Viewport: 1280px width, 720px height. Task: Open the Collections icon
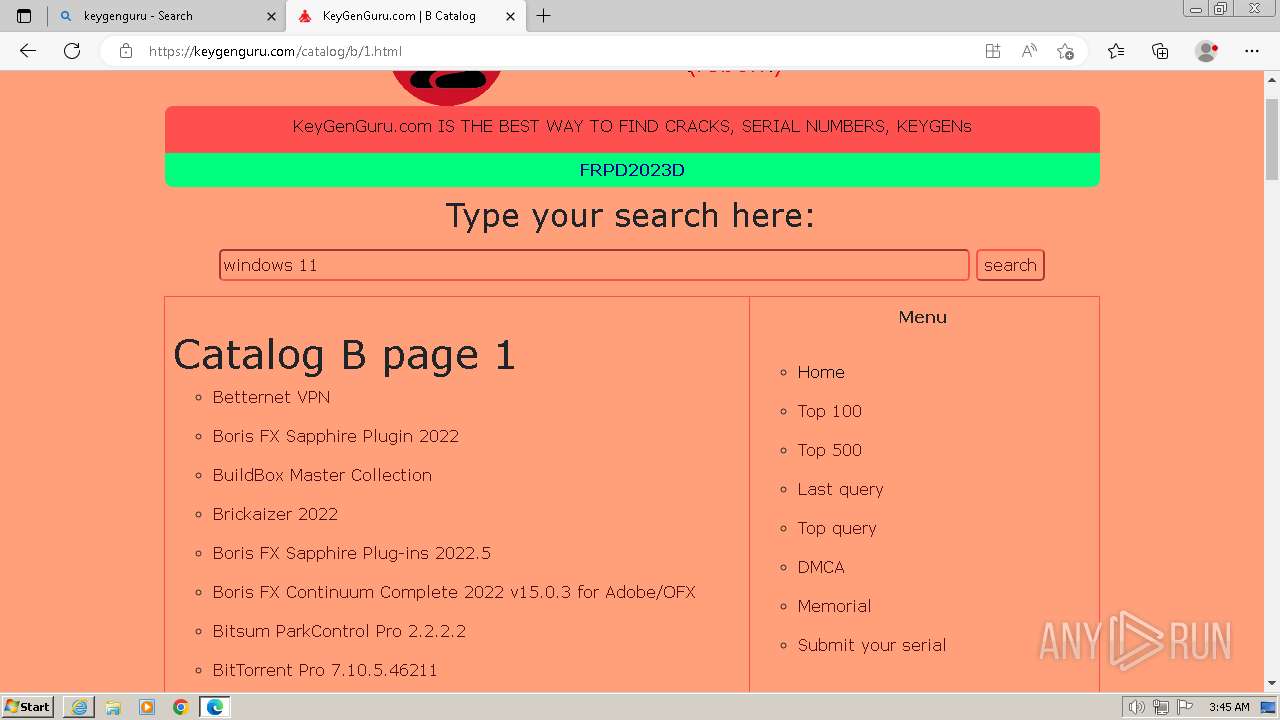point(1160,51)
